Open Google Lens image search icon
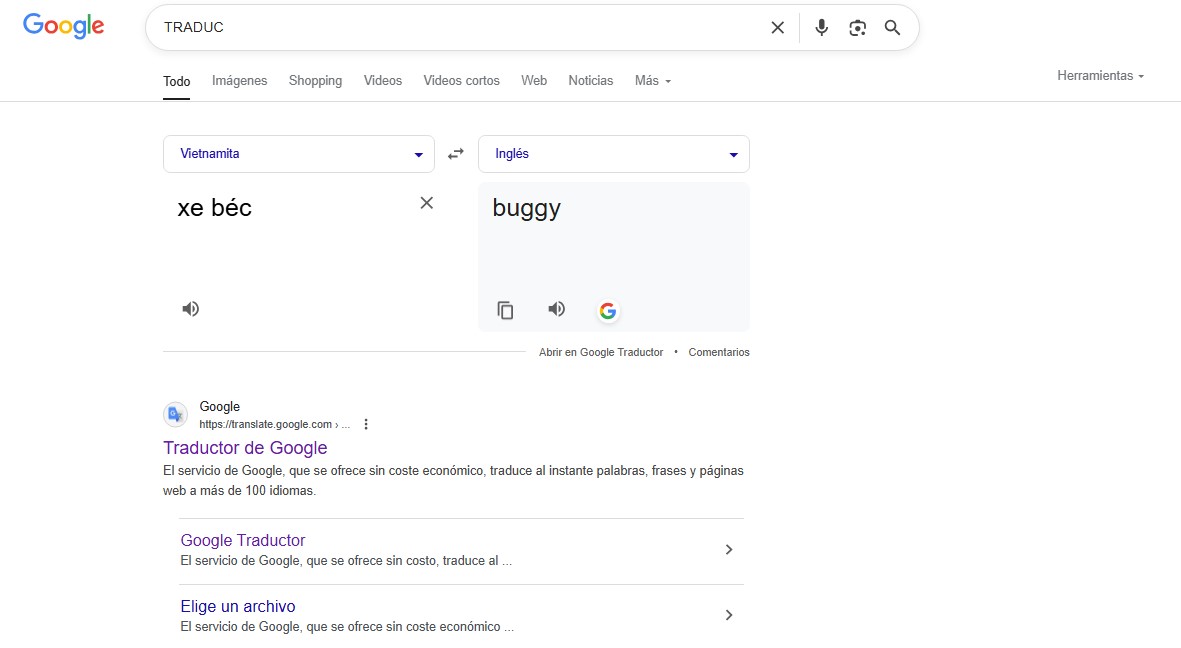 (857, 28)
